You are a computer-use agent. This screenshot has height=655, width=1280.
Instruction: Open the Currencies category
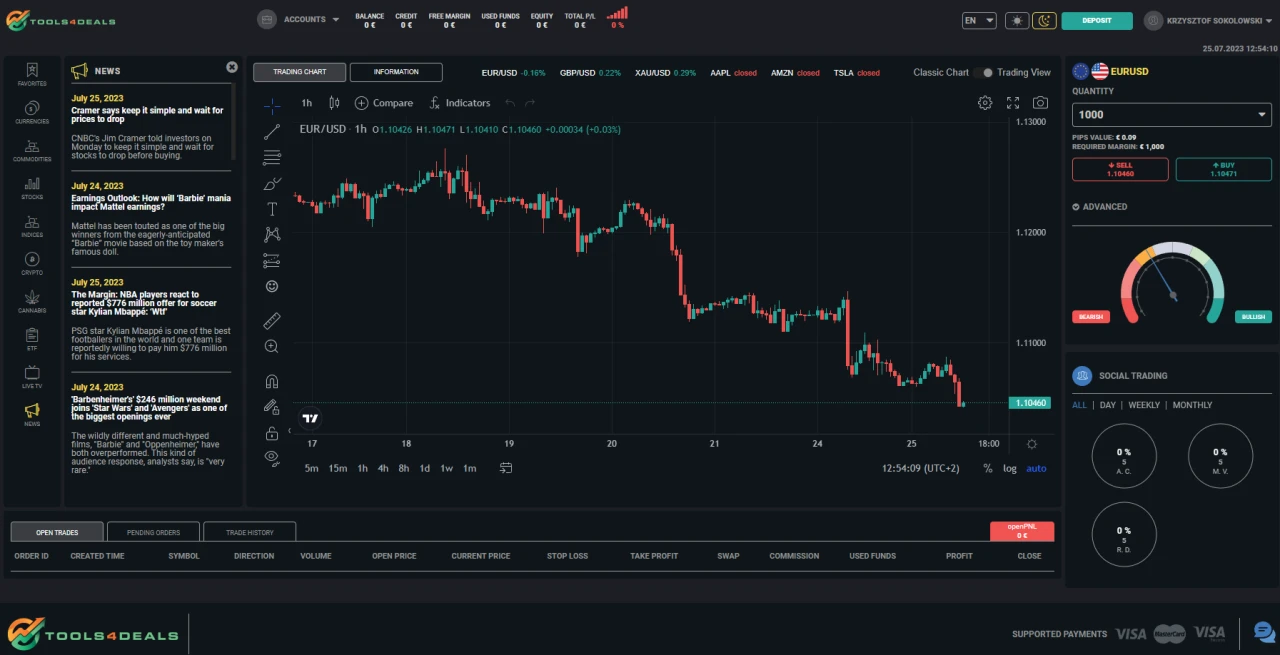click(x=32, y=113)
